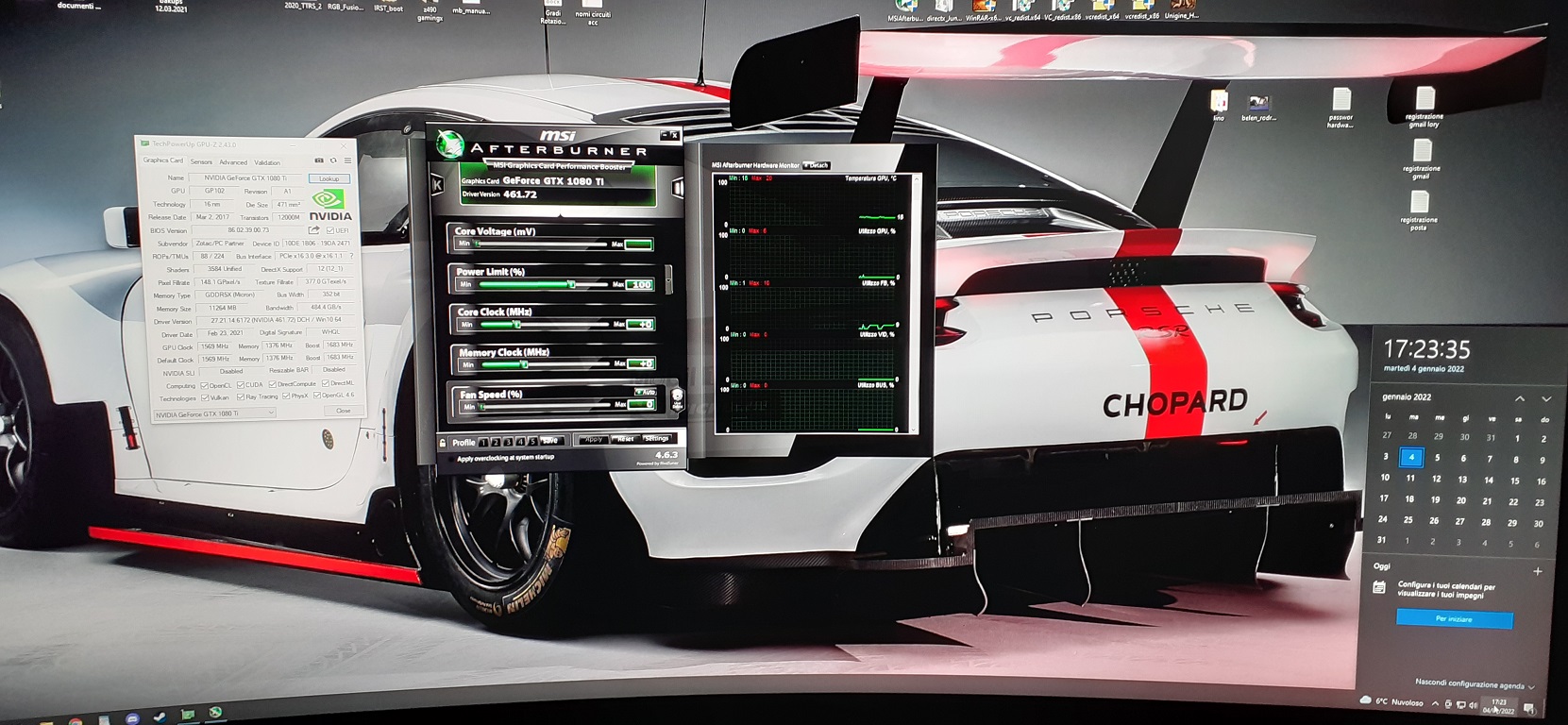Click the Lookup button in GPU-Z
This screenshot has width=1568, height=725.
[329, 178]
